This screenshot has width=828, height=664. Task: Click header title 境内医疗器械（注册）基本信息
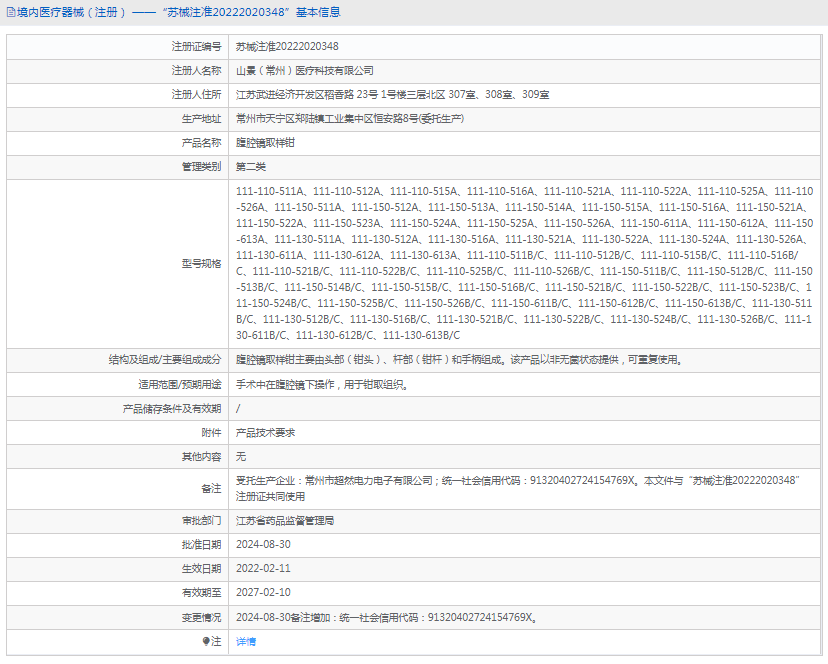click(179, 12)
